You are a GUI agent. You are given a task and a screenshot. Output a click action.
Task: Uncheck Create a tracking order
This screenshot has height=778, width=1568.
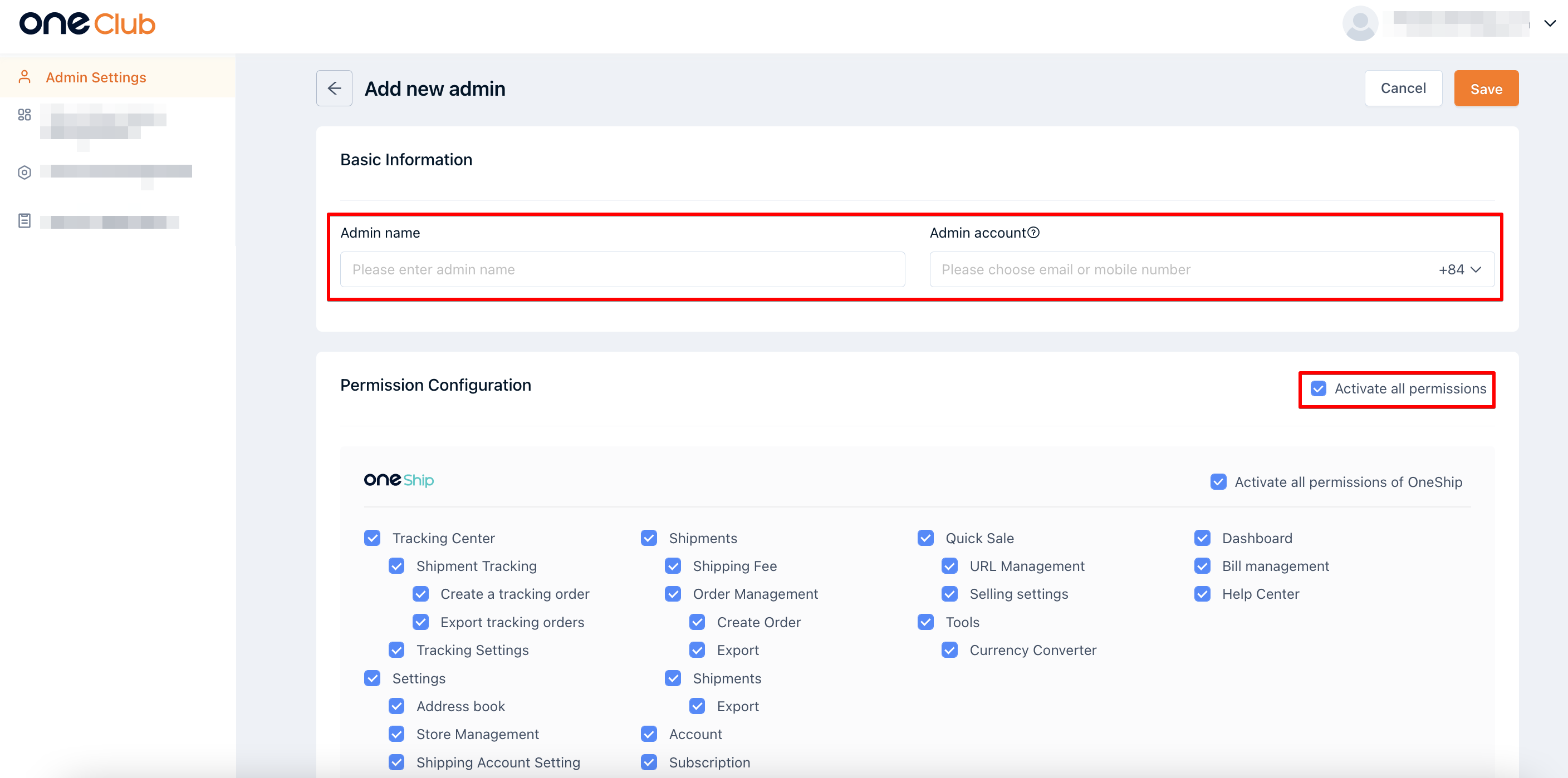coord(420,594)
